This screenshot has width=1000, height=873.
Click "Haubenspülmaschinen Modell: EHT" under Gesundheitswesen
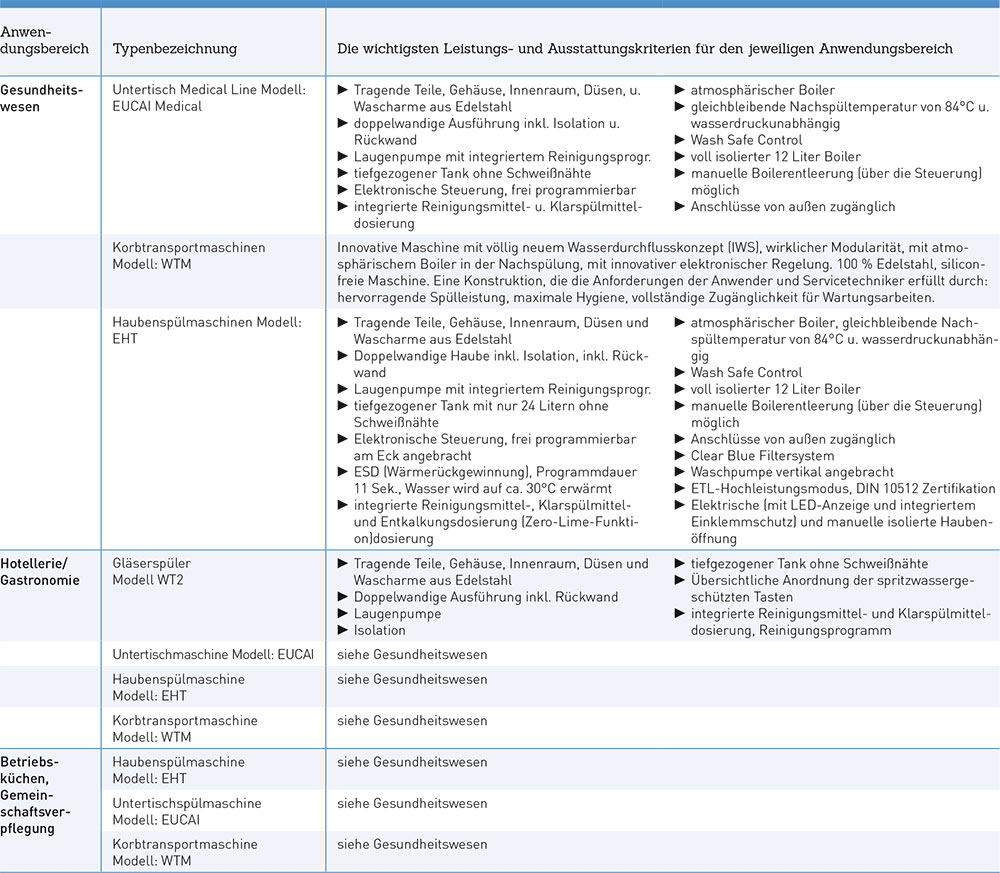tap(207, 330)
